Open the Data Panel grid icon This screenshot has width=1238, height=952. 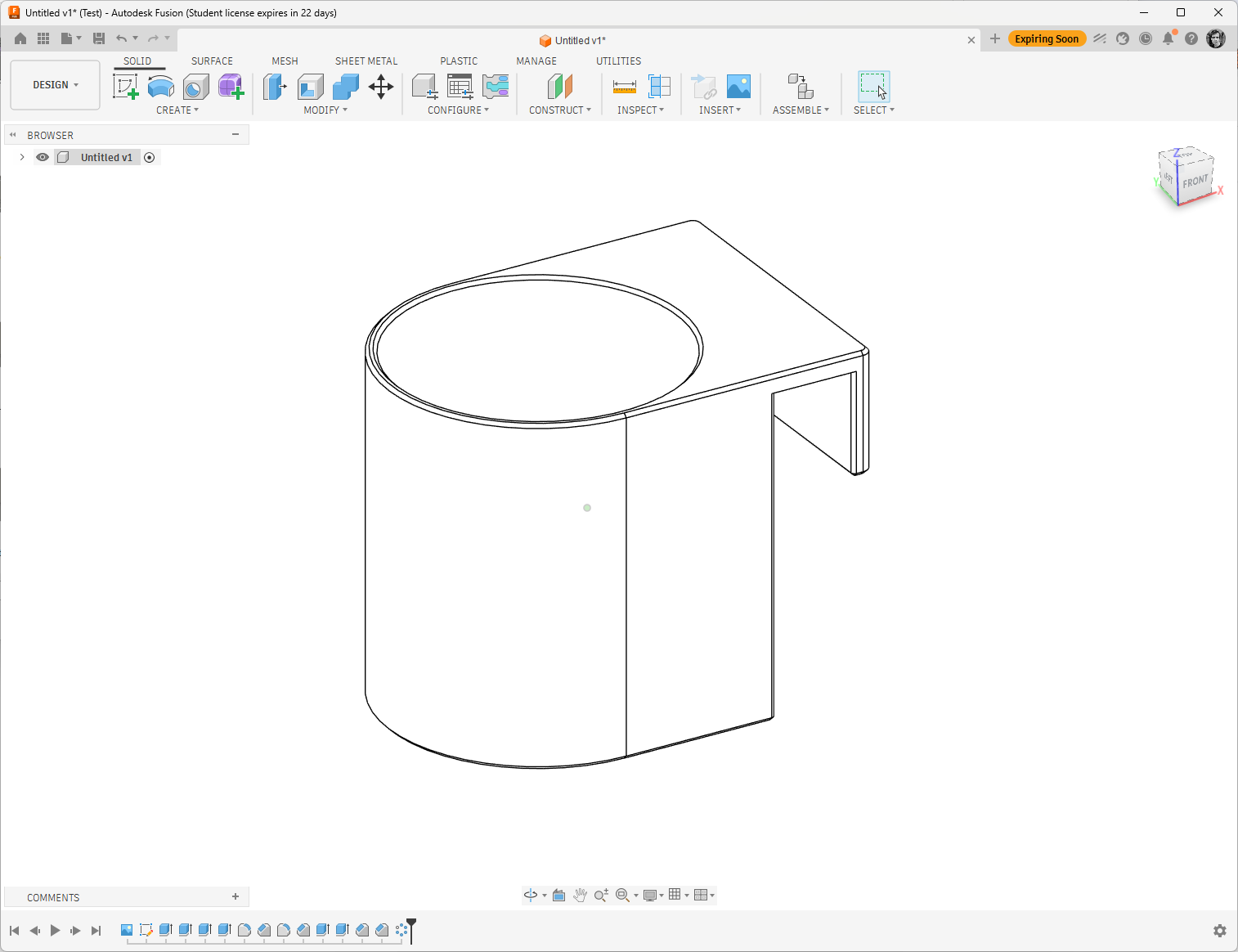tap(43, 38)
